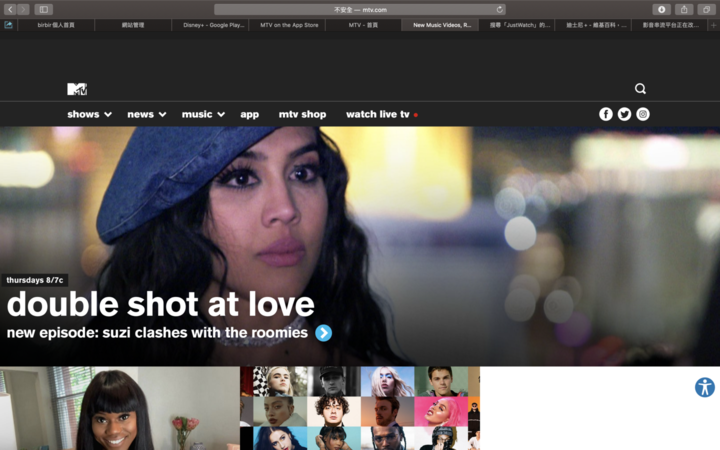Reload the page from the address bar
This screenshot has width=720, height=450.
tap(500, 10)
